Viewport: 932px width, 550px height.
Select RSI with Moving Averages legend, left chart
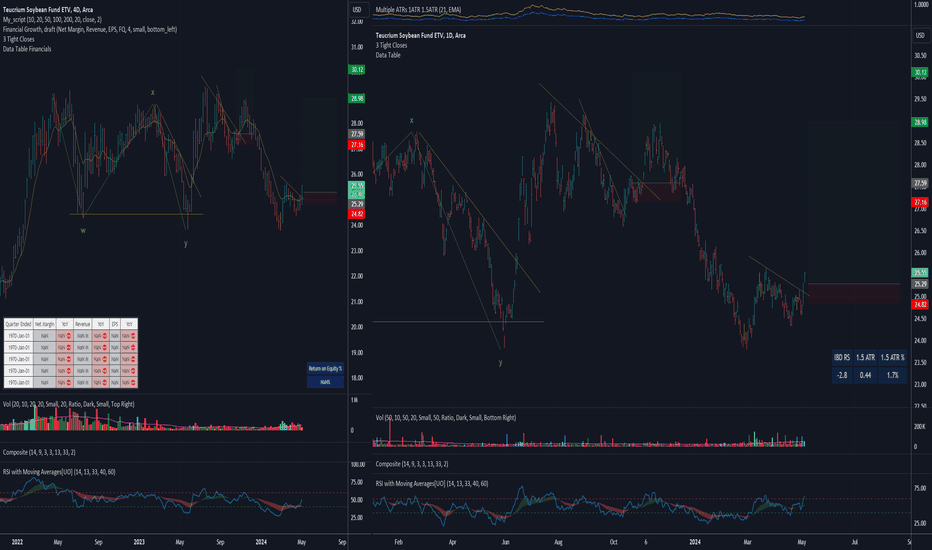[59, 472]
